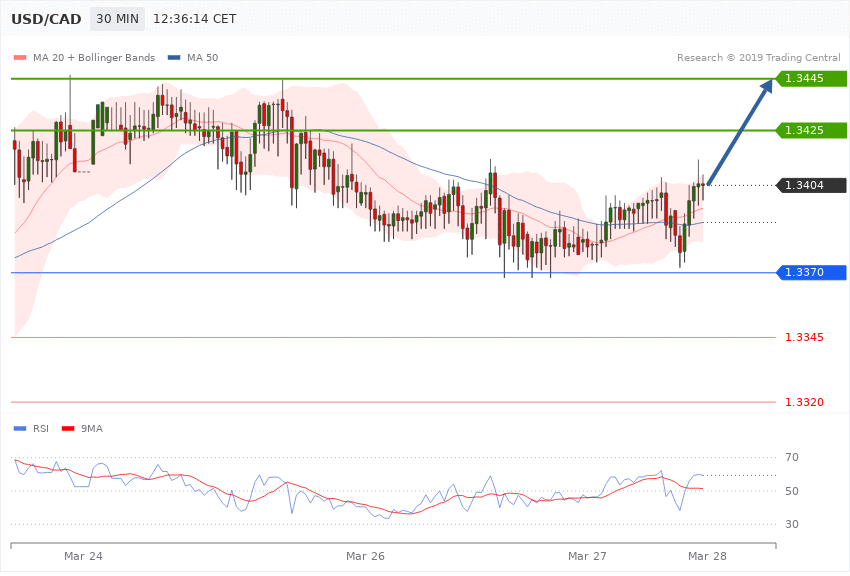850x576 pixels.
Task: Click the 1.3345 support level label
Action: 804,338
